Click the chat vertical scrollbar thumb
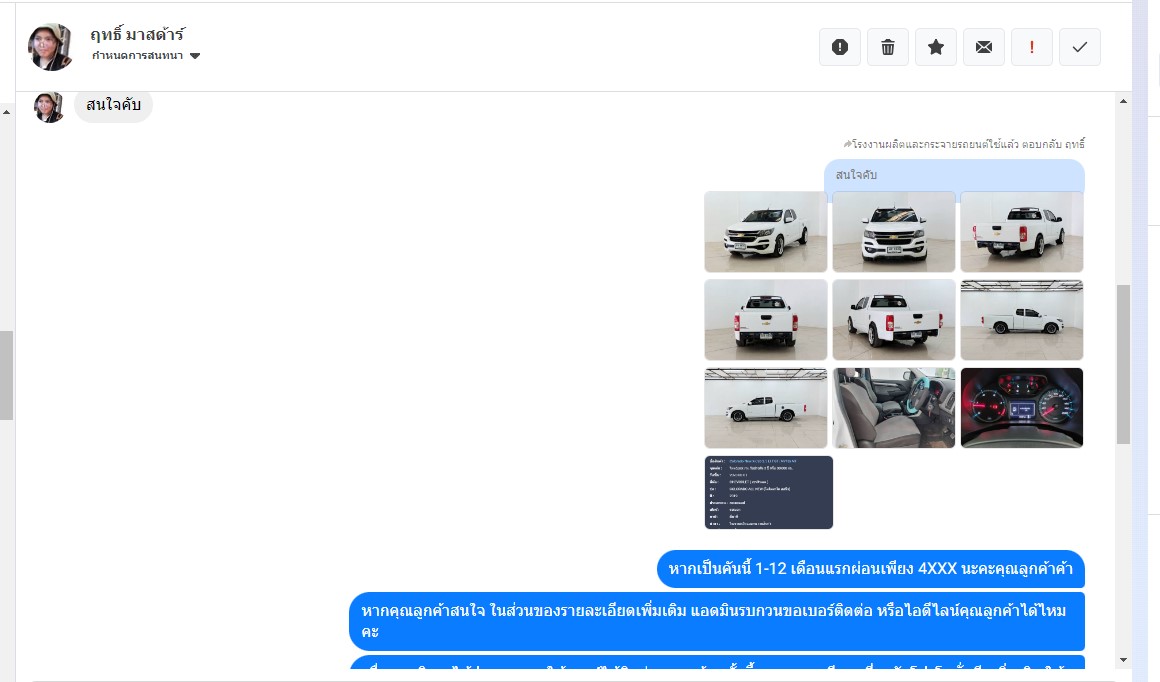 pos(1123,364)
